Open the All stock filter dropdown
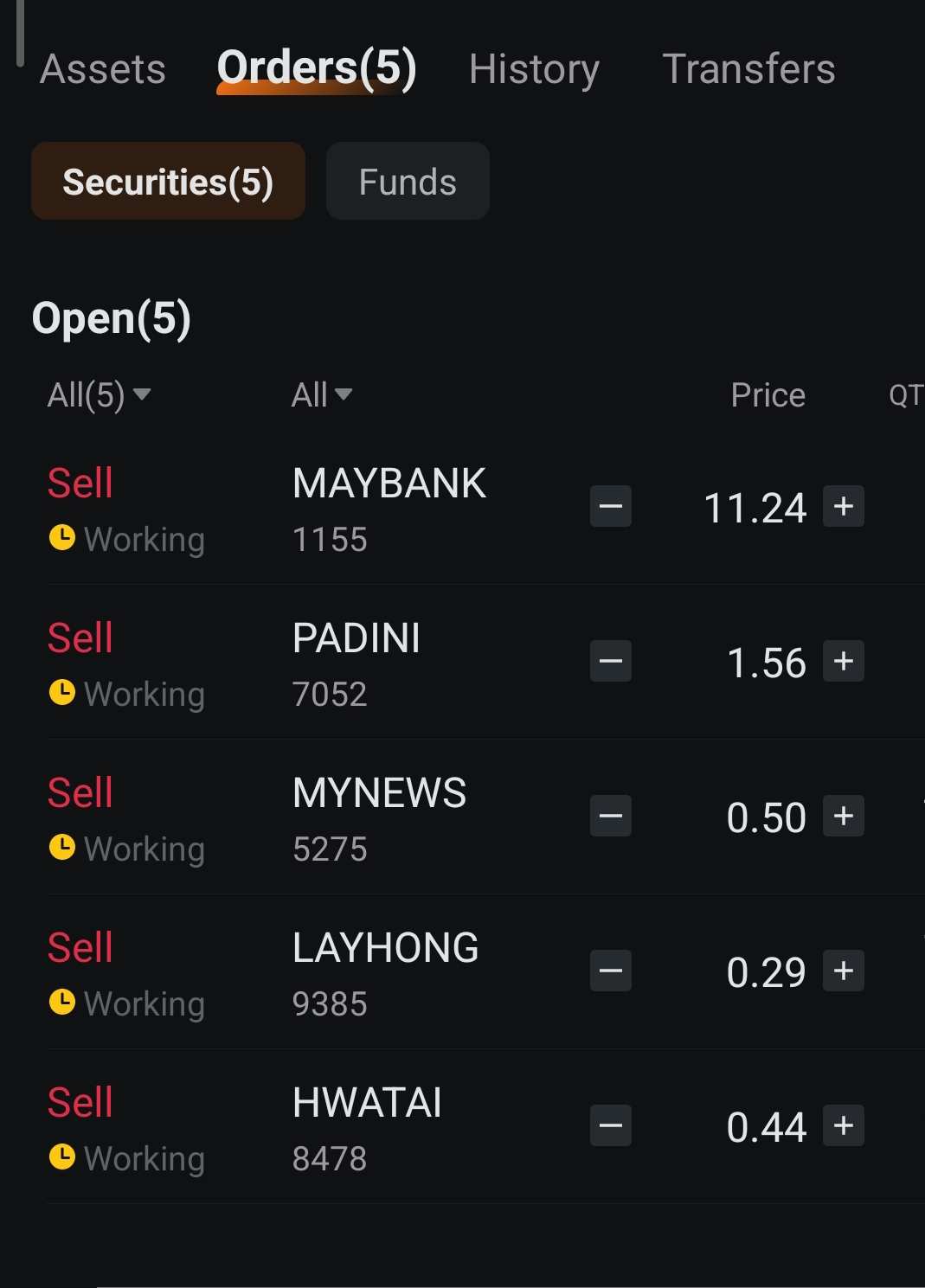This screenshot has height=1288, width=925. (321, 395)
